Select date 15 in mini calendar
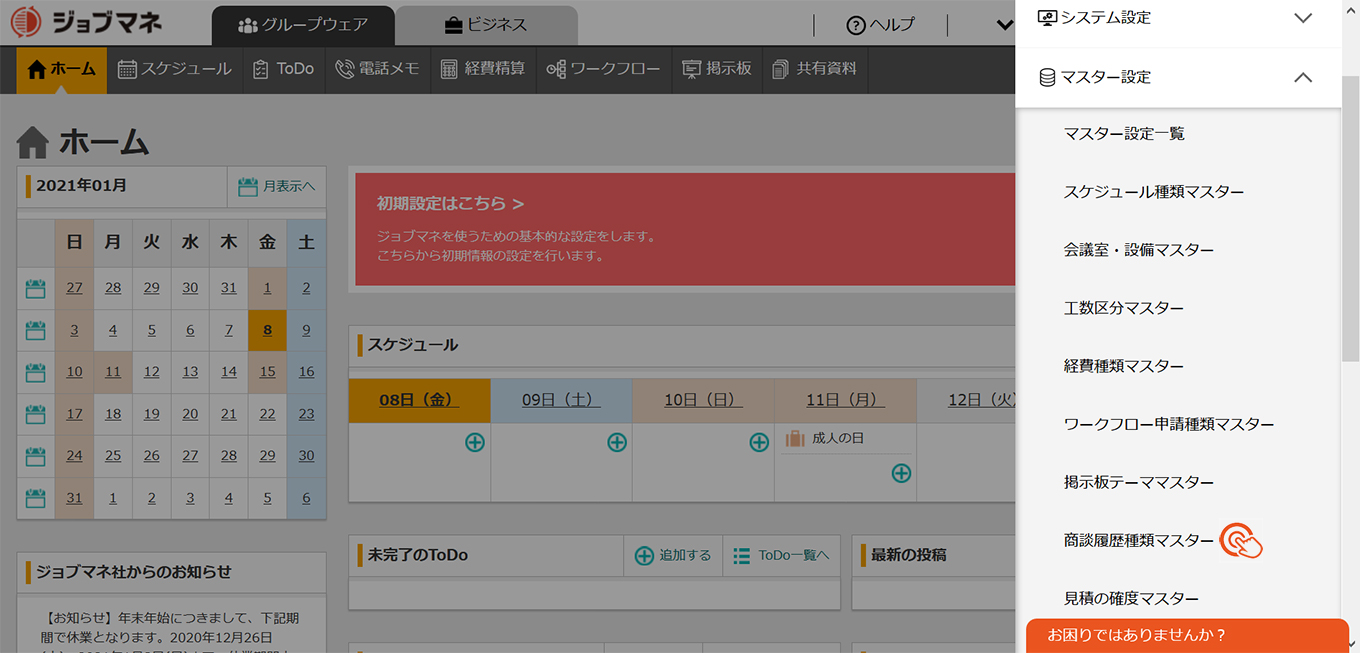Screen dimensions: 1360x653 267,372
